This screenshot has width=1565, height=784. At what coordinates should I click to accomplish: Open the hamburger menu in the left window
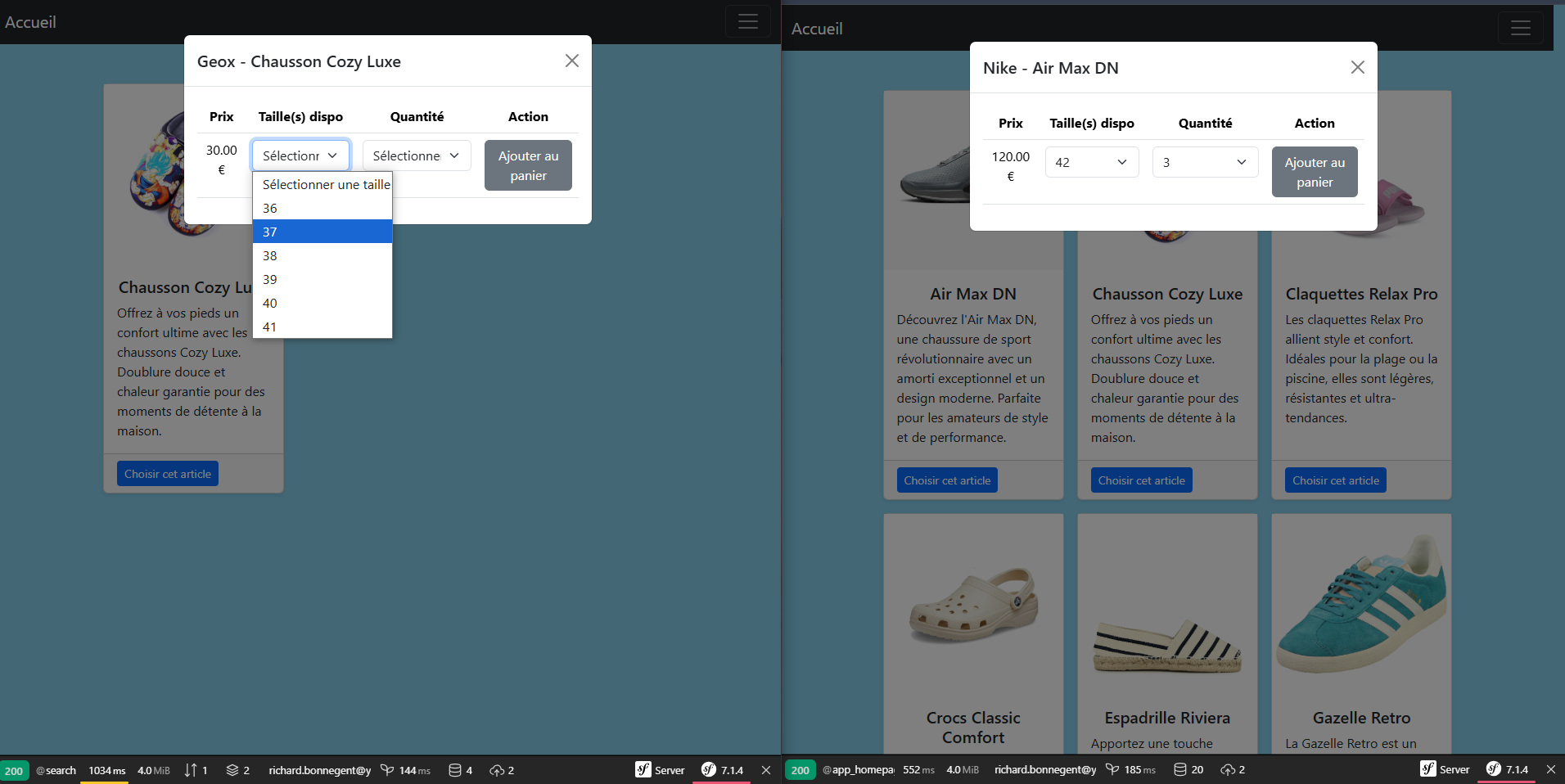pos(747,22)
